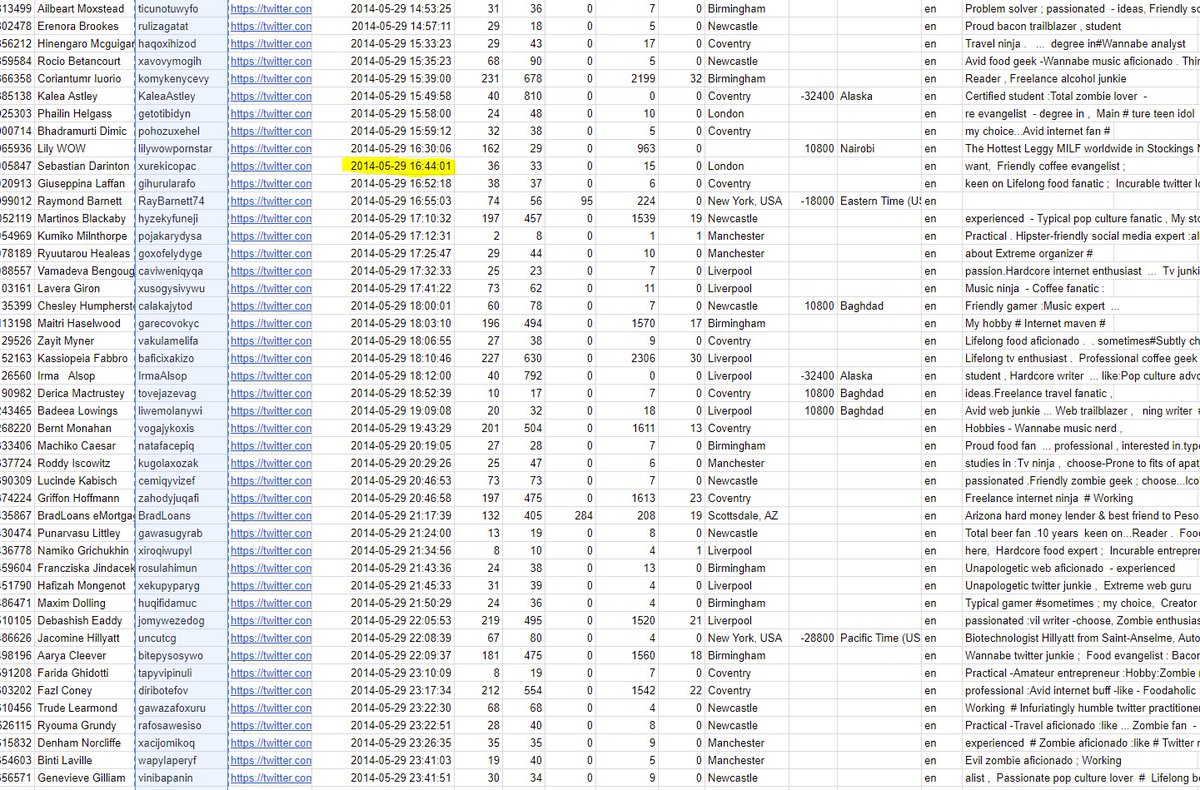Select the location cell Scottsdale, AZ
1200x790 pixels.
742,516
